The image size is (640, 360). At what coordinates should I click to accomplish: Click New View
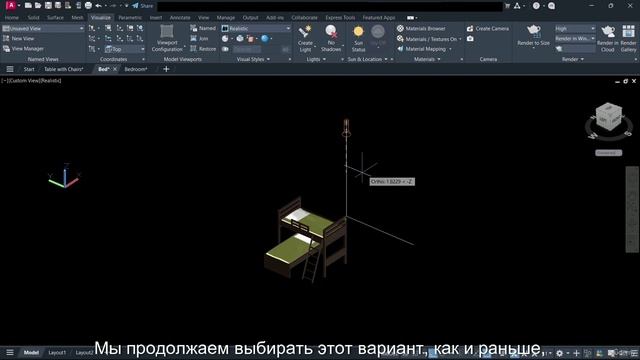click(19, 38)
